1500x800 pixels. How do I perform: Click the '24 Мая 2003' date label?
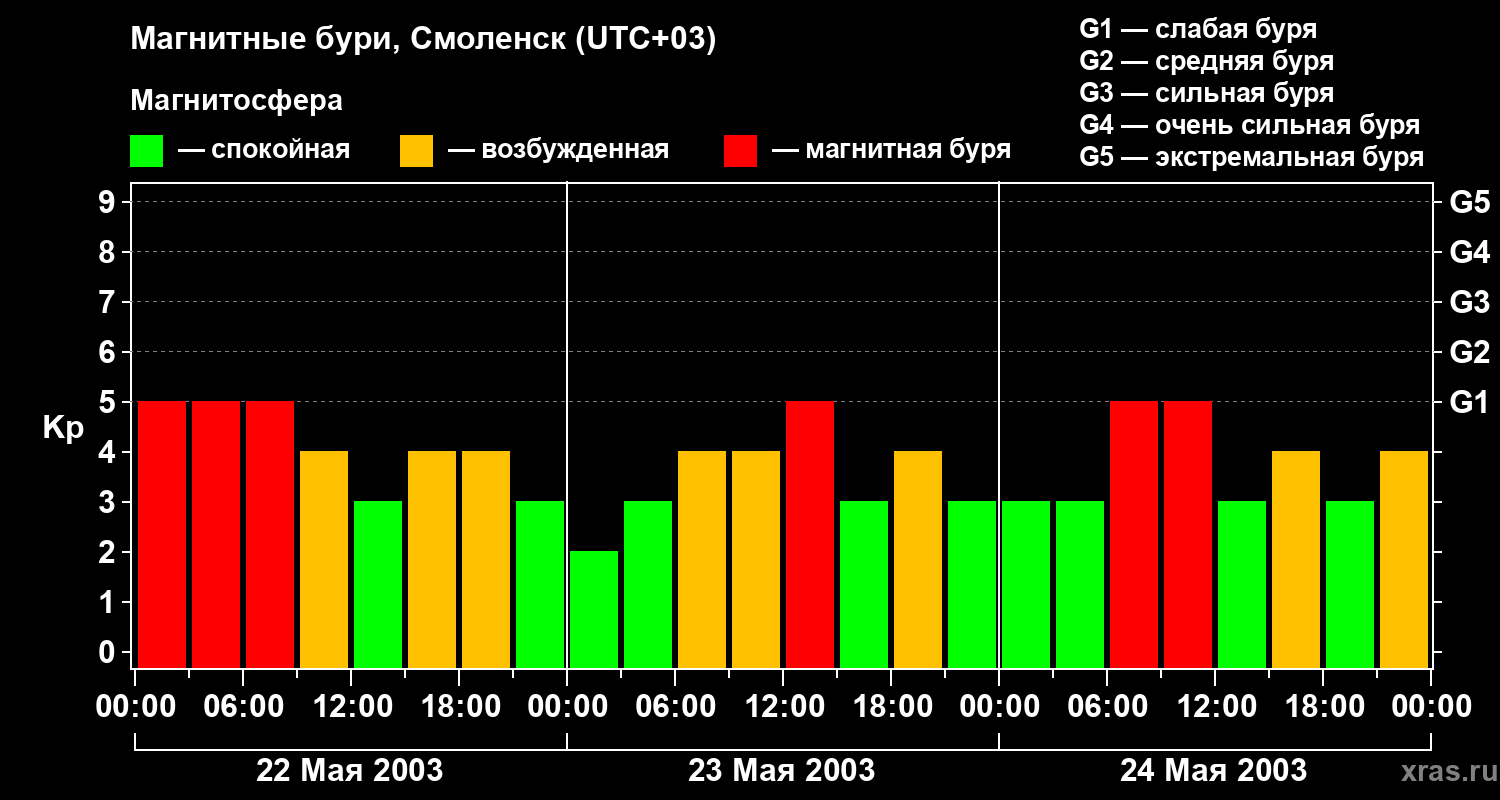[x=1213, y=771]
